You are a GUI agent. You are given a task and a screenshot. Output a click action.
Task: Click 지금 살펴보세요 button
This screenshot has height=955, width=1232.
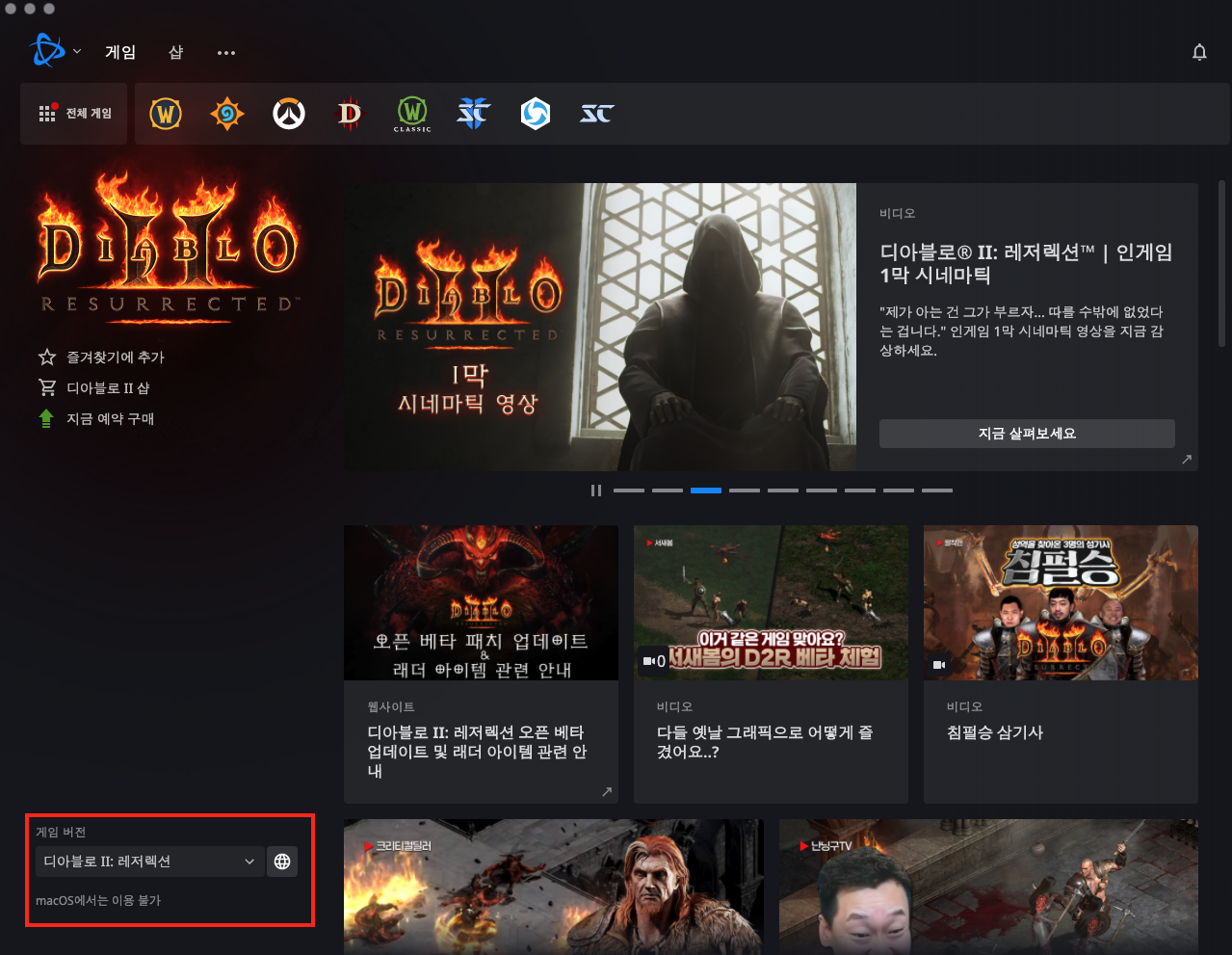pyautogui.click(x=1027, y=434)
